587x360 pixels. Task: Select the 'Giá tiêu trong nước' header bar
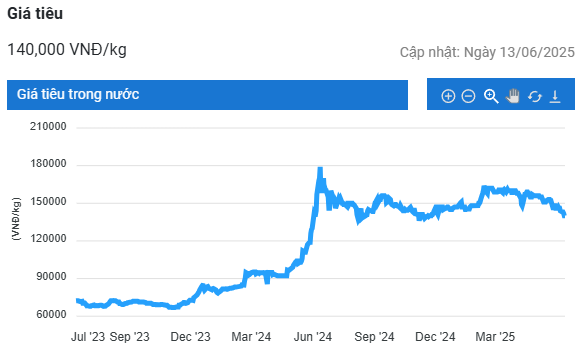click(207, 95)
